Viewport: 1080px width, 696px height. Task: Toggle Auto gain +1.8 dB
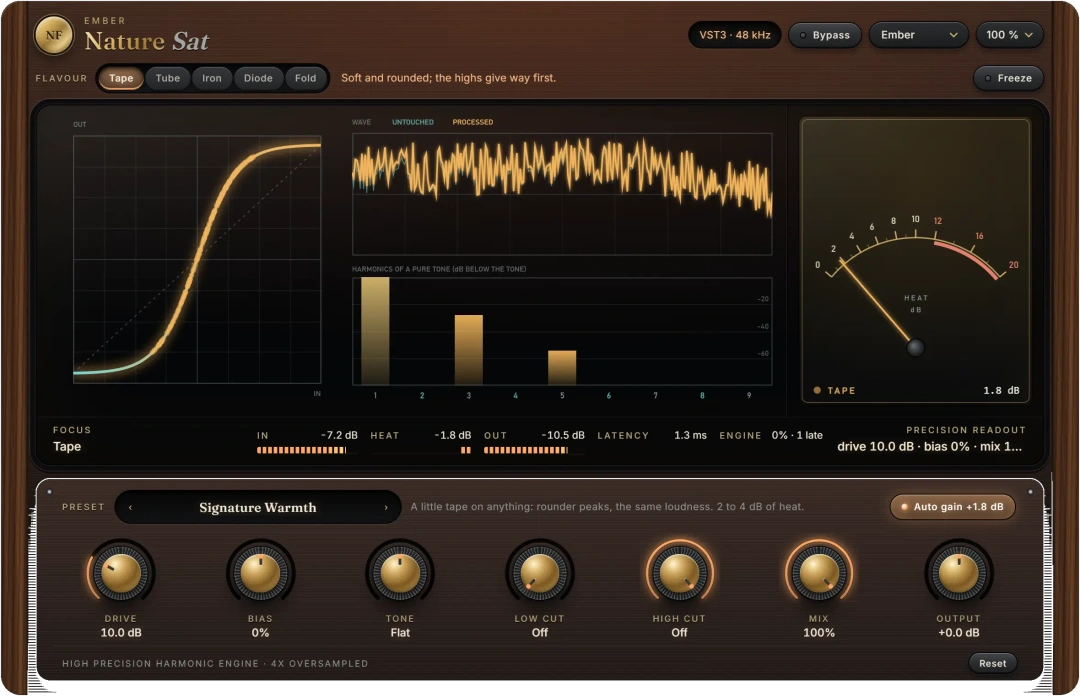pos(953,506)
